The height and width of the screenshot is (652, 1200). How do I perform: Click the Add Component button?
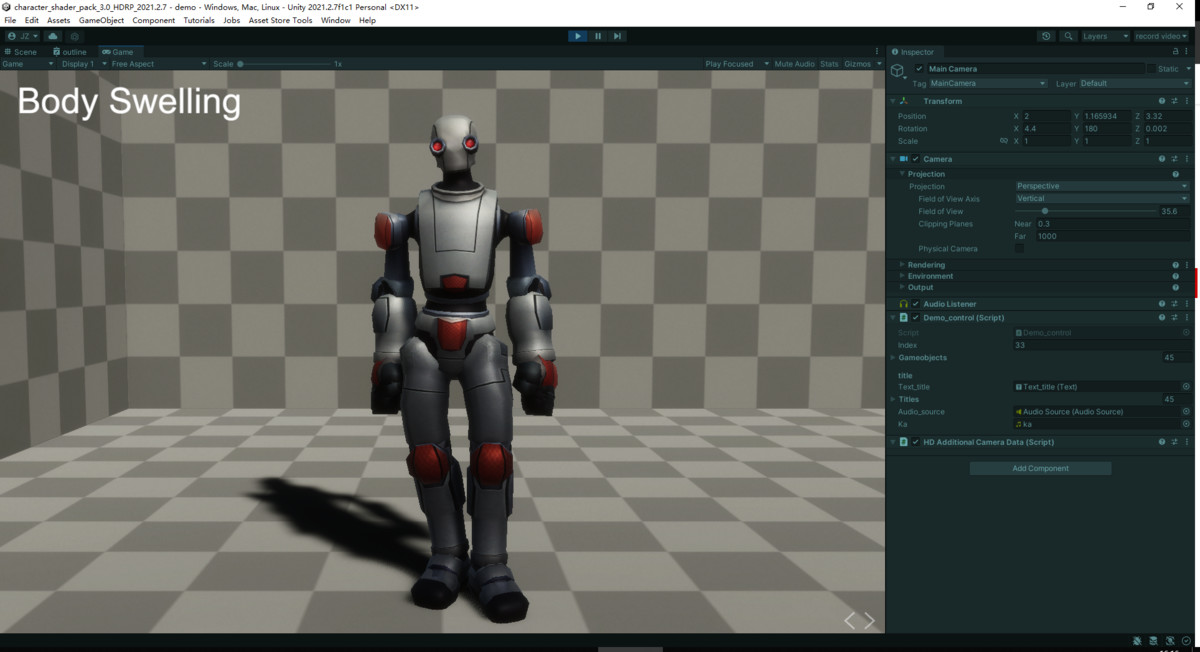coord(1040,467)
